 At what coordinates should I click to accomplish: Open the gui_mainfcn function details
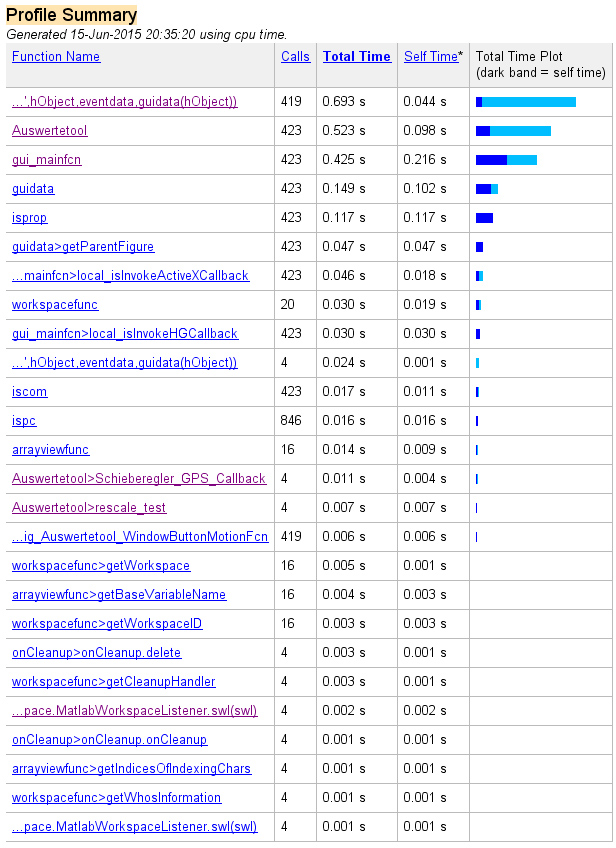pyautogui.click(x=48, y=160)
